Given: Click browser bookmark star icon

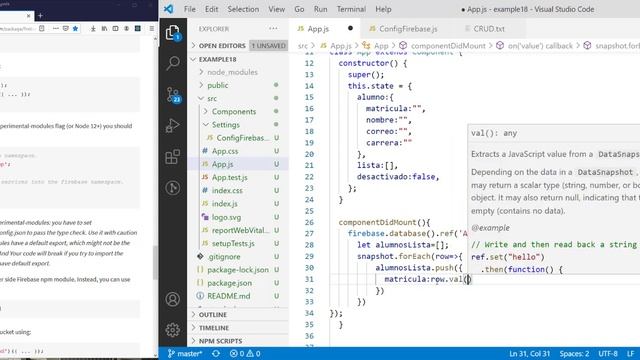Looking at the screenshot, I should tap(76, 29).
